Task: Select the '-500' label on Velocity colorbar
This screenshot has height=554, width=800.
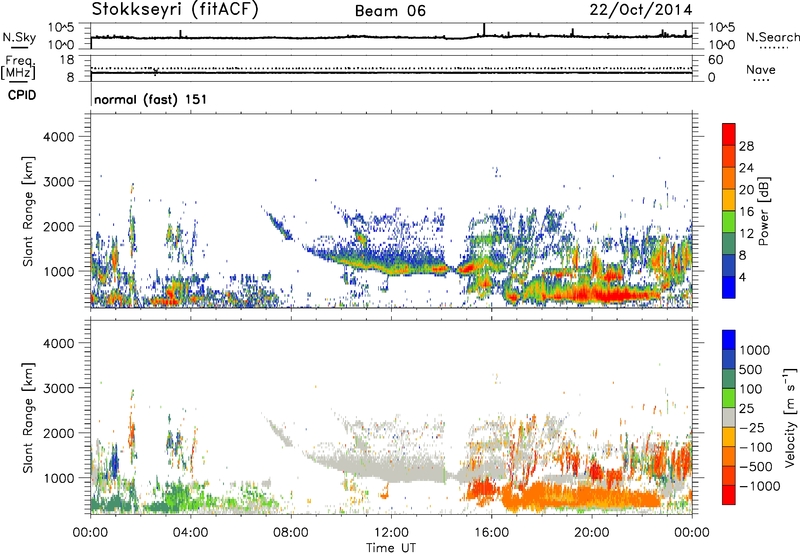Action: [756, 466]
